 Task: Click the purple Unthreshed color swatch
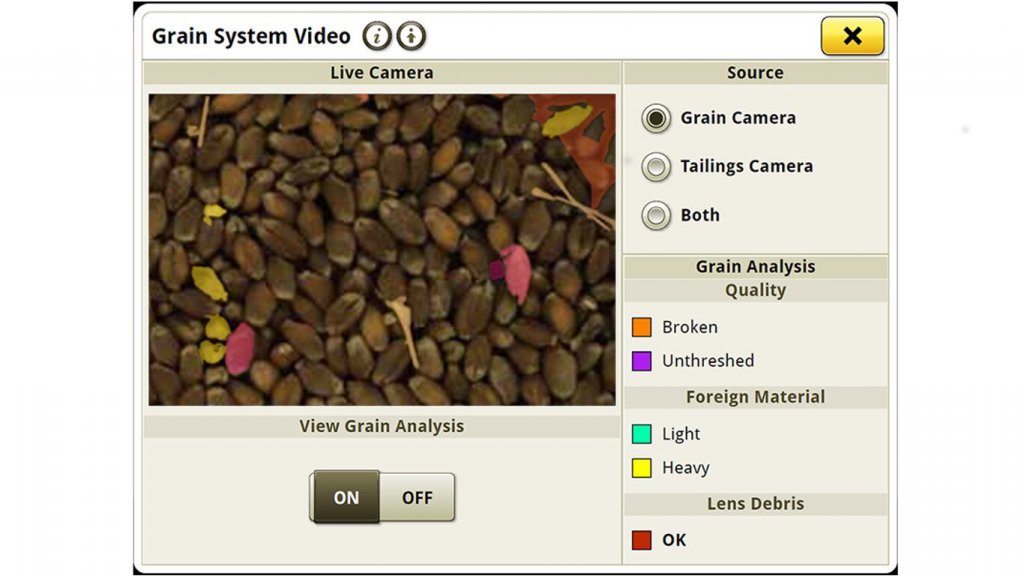coord(641,360)
